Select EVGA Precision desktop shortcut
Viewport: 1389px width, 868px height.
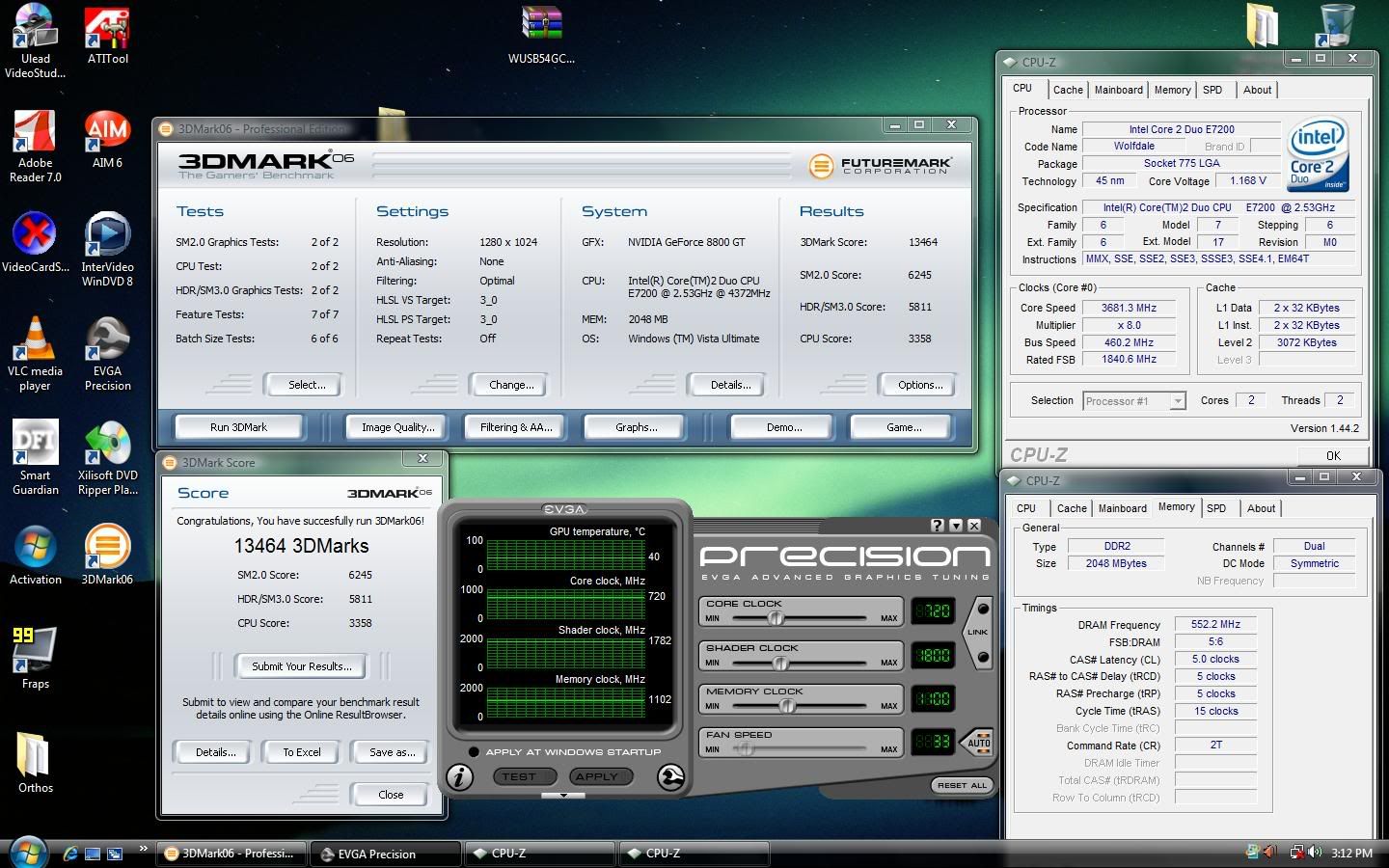107,354
